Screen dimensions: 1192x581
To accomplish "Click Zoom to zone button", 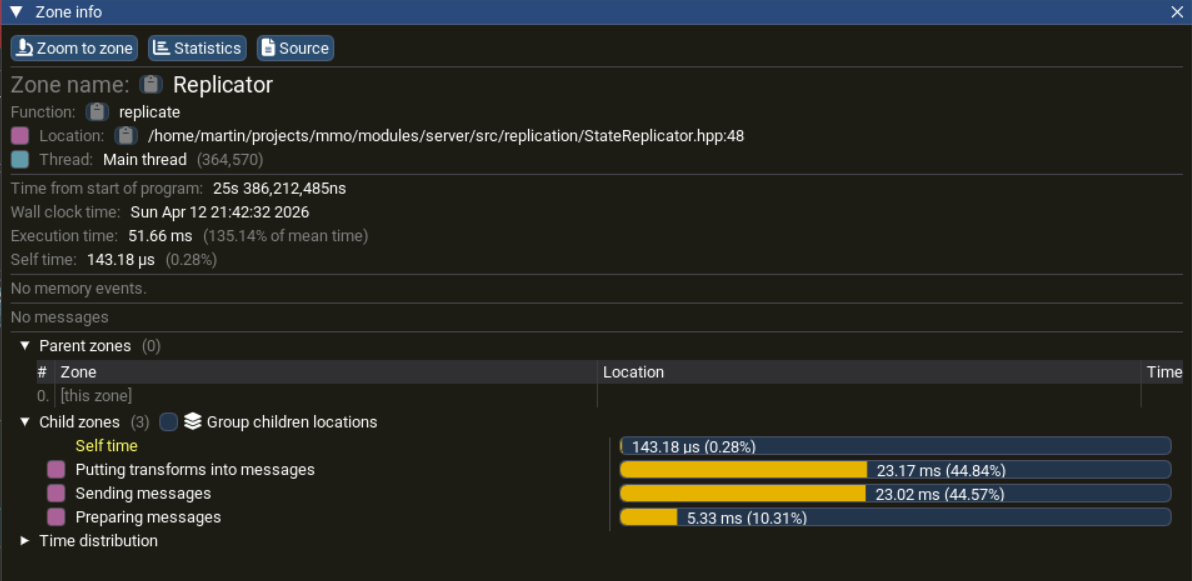I will click(74, 48).
